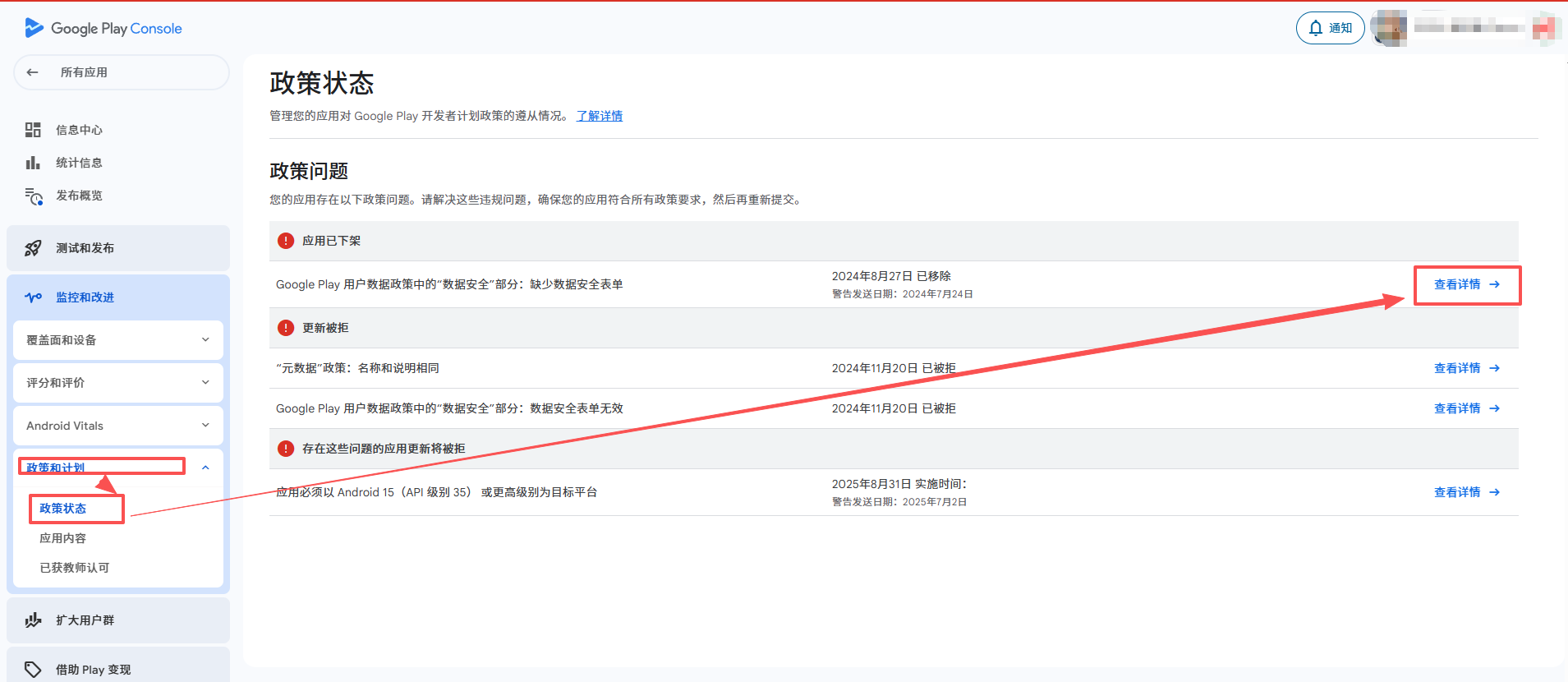
Task: Click the arrow icon in the 数据安全表单无效 row
Action: tap(1495, 408)
